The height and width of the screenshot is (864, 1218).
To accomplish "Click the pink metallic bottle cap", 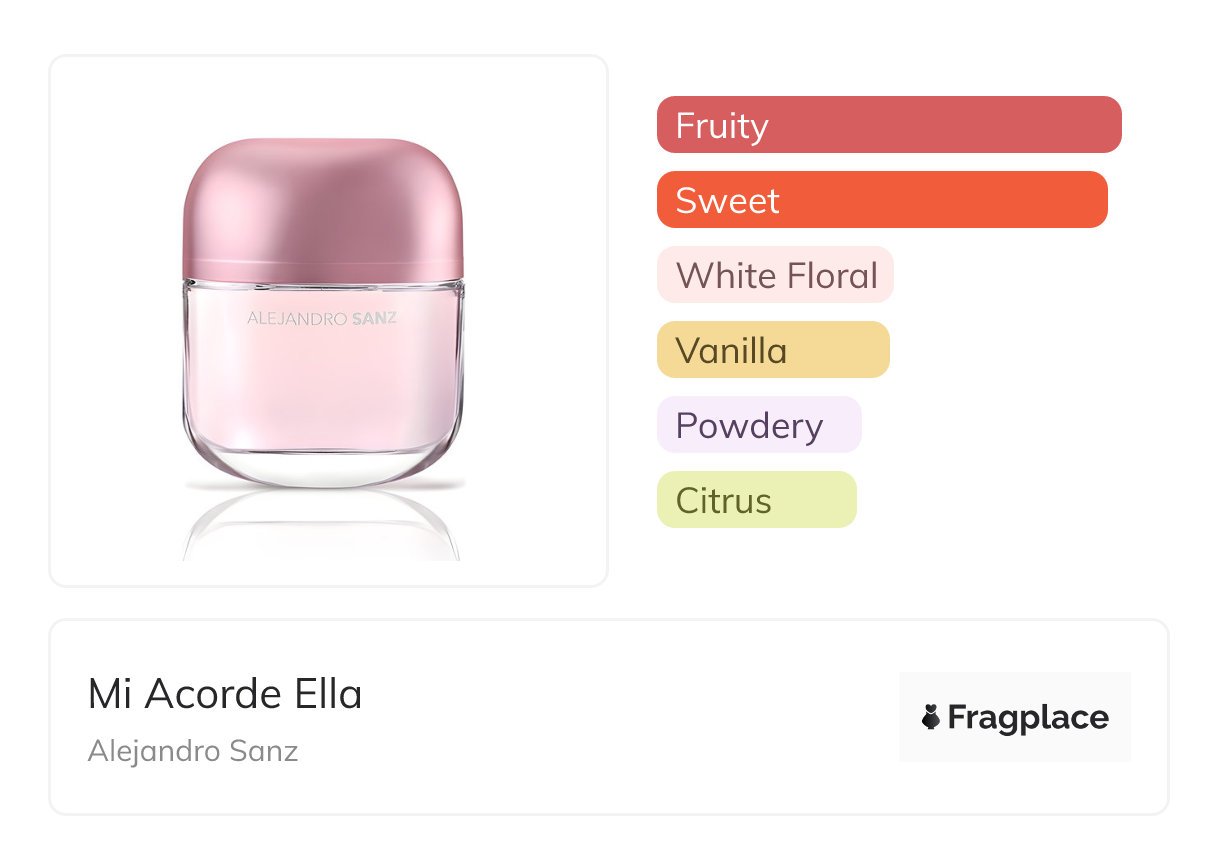I will point(323,207).
